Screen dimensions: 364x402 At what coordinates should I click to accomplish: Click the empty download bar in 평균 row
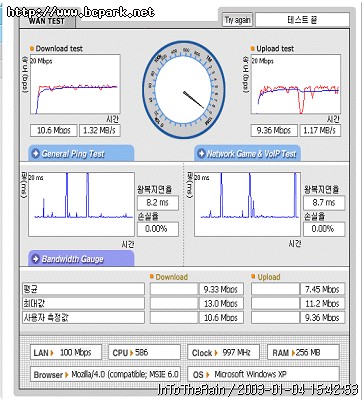tap(174, 289)
